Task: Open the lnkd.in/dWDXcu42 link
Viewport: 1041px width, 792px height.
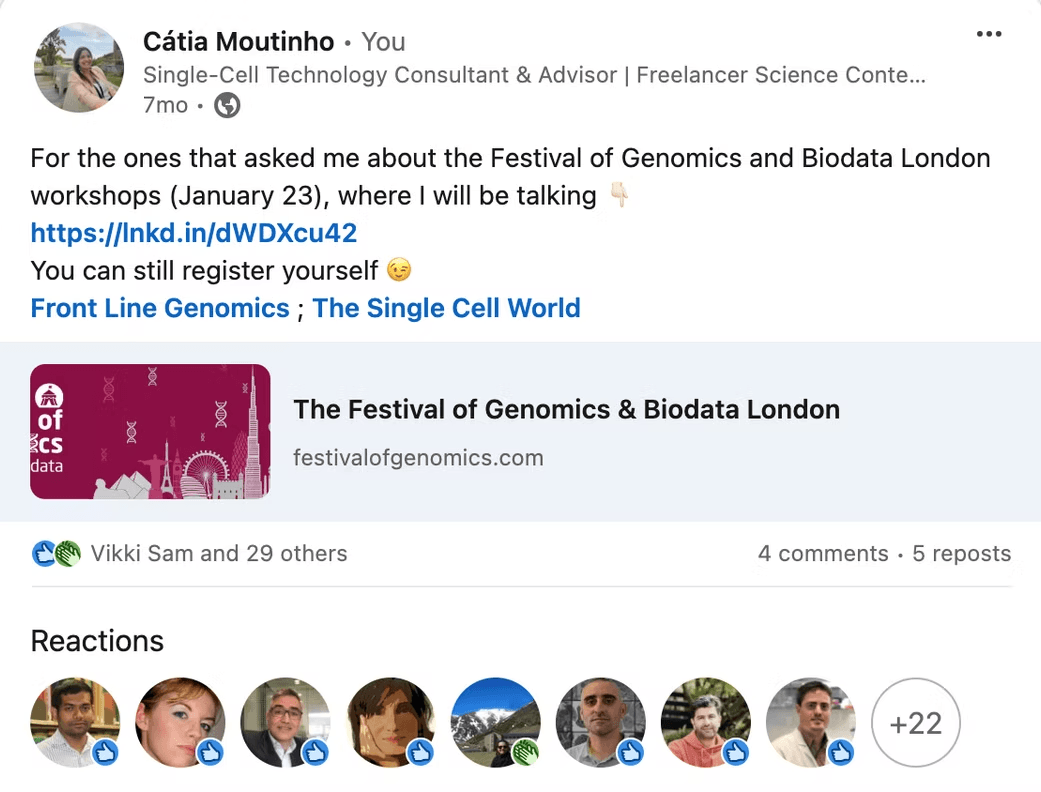Action: pyautogui.click(x=194, y=234)
